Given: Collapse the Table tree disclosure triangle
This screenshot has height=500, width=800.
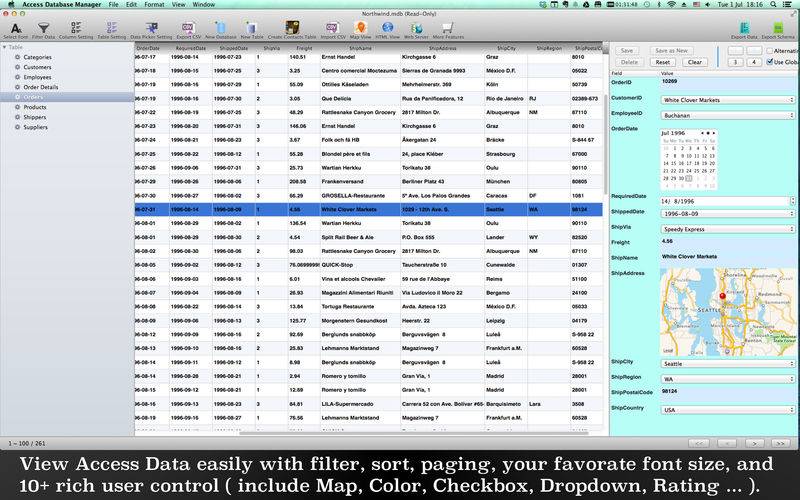Looking at the screenshot, I should [x=5, y=48].
